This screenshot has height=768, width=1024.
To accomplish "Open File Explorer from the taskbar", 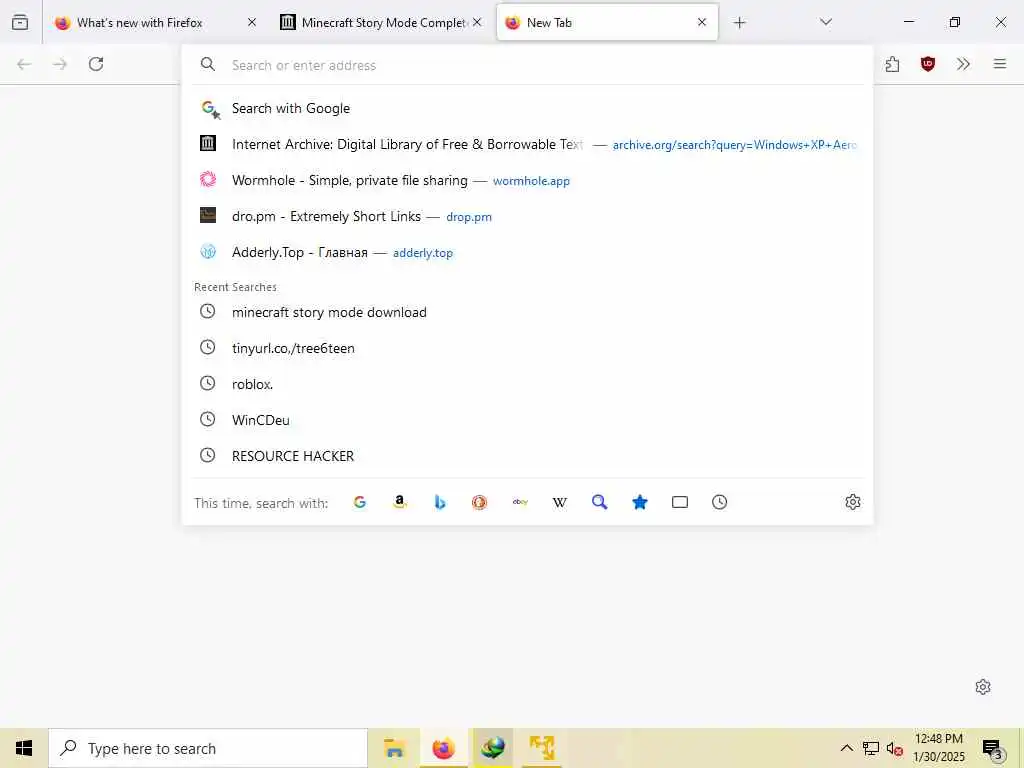I will pyautogui.click(x=394, y=748).
